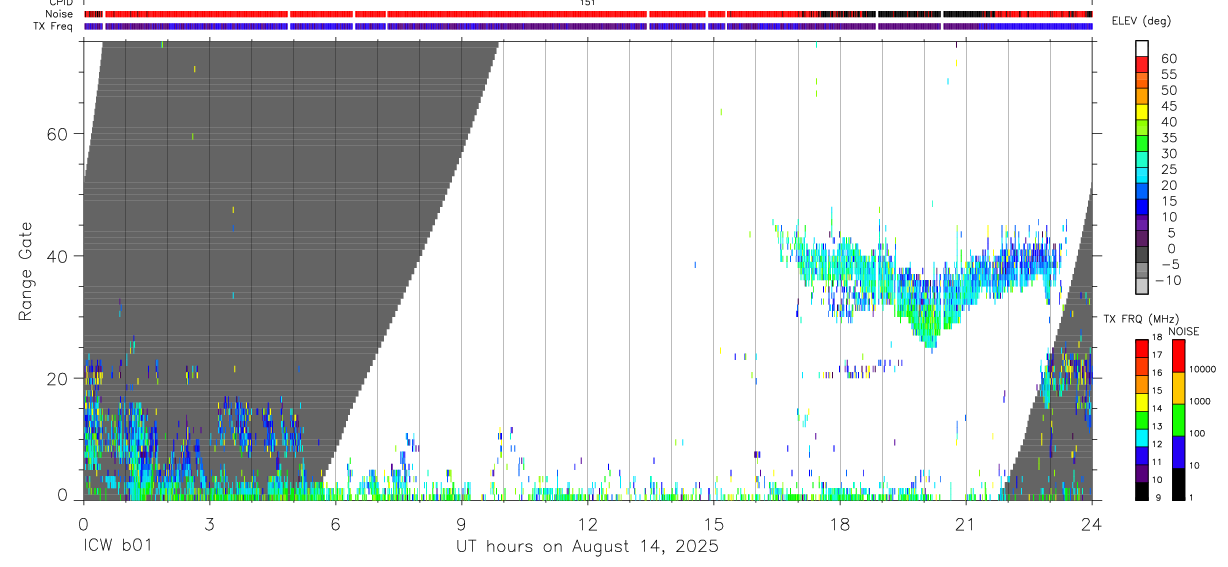Image resolution: width=1228 pixels, height=567 pixels.
Task: Click the 35 value on ELEV legend
Action: tap(1168, 138)
